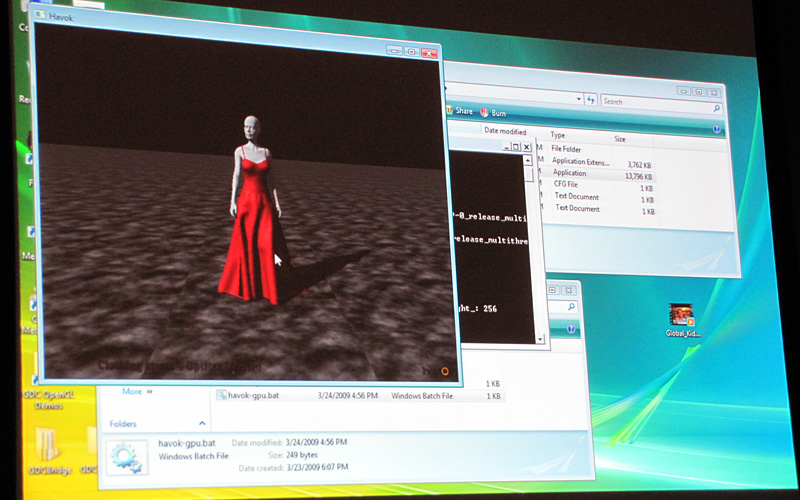This screenshot has height=500, width=800.
Task: Click the havok-gpu.bat file name in the list
Action: [x=254, y=395]
